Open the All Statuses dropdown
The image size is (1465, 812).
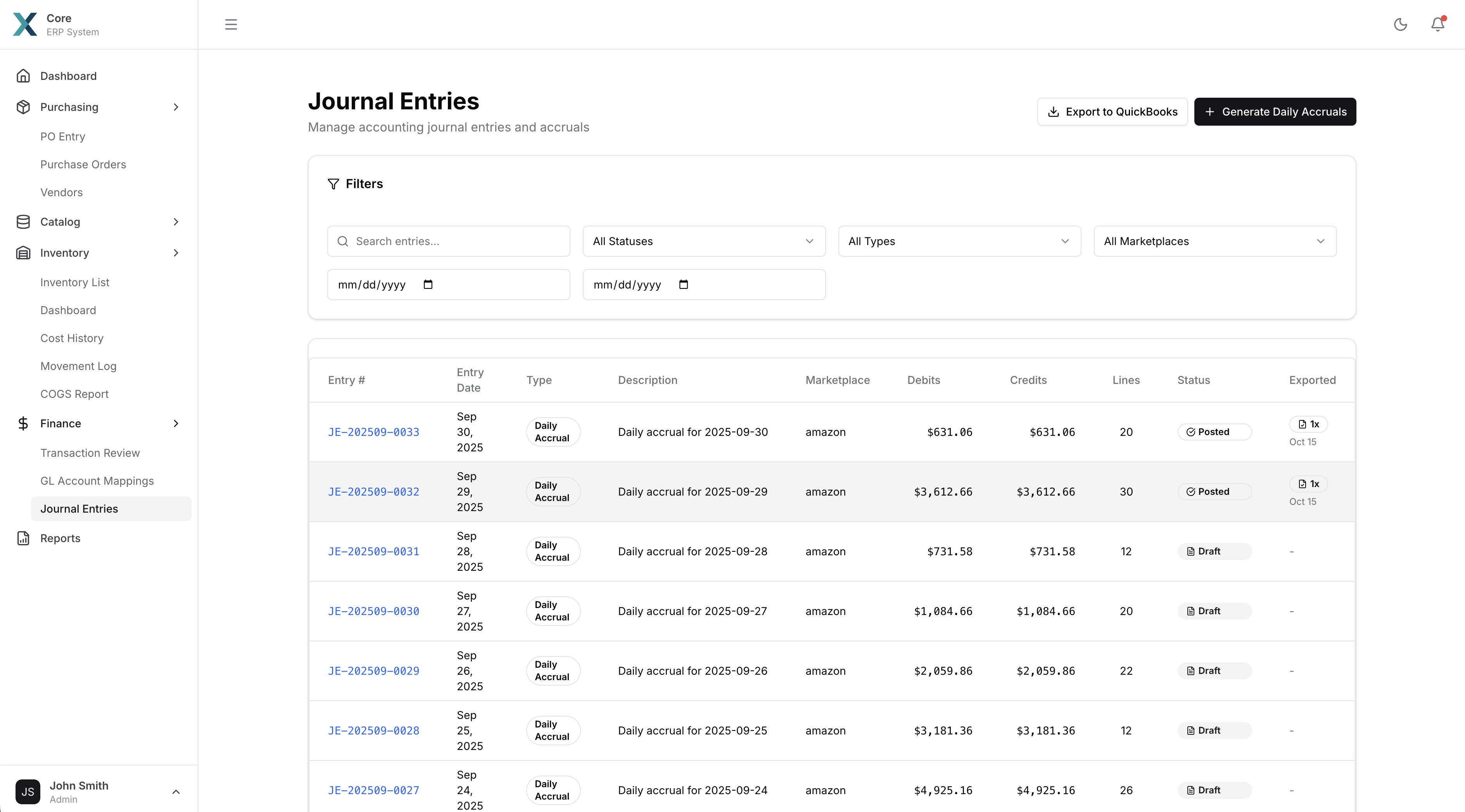point(703,241)
